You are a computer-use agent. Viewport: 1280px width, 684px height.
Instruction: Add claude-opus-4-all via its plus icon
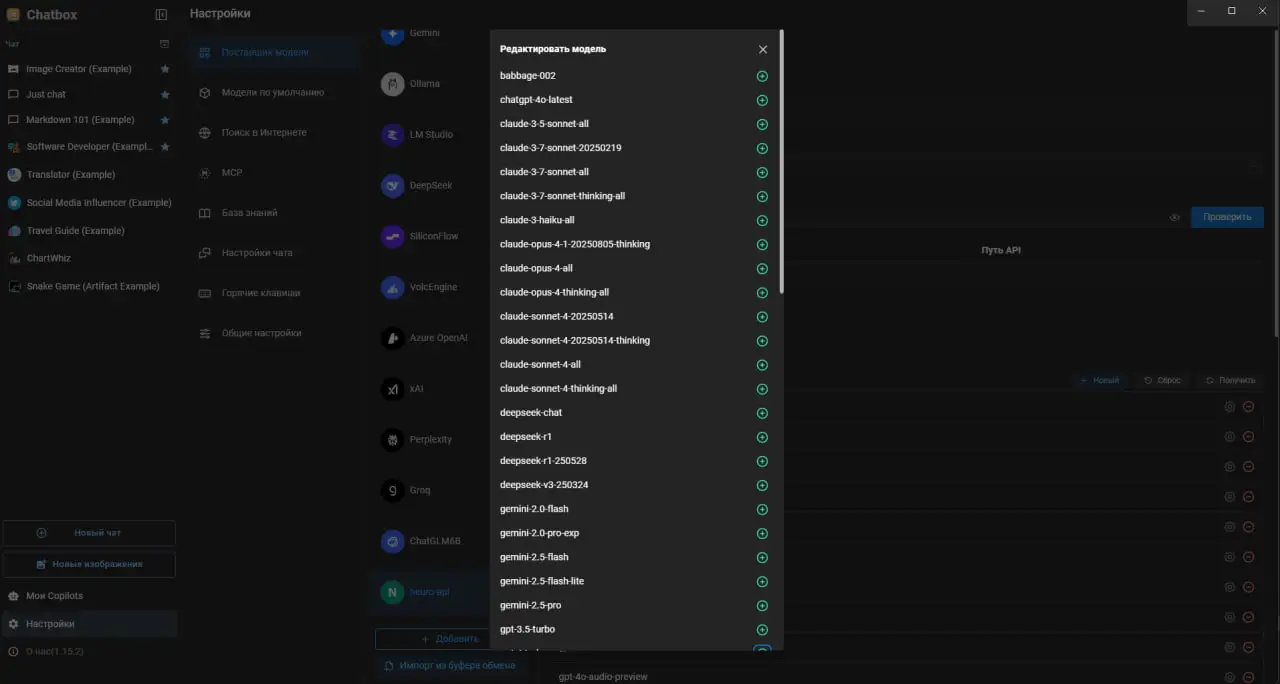pyautogui.click(x=762, y=269)
